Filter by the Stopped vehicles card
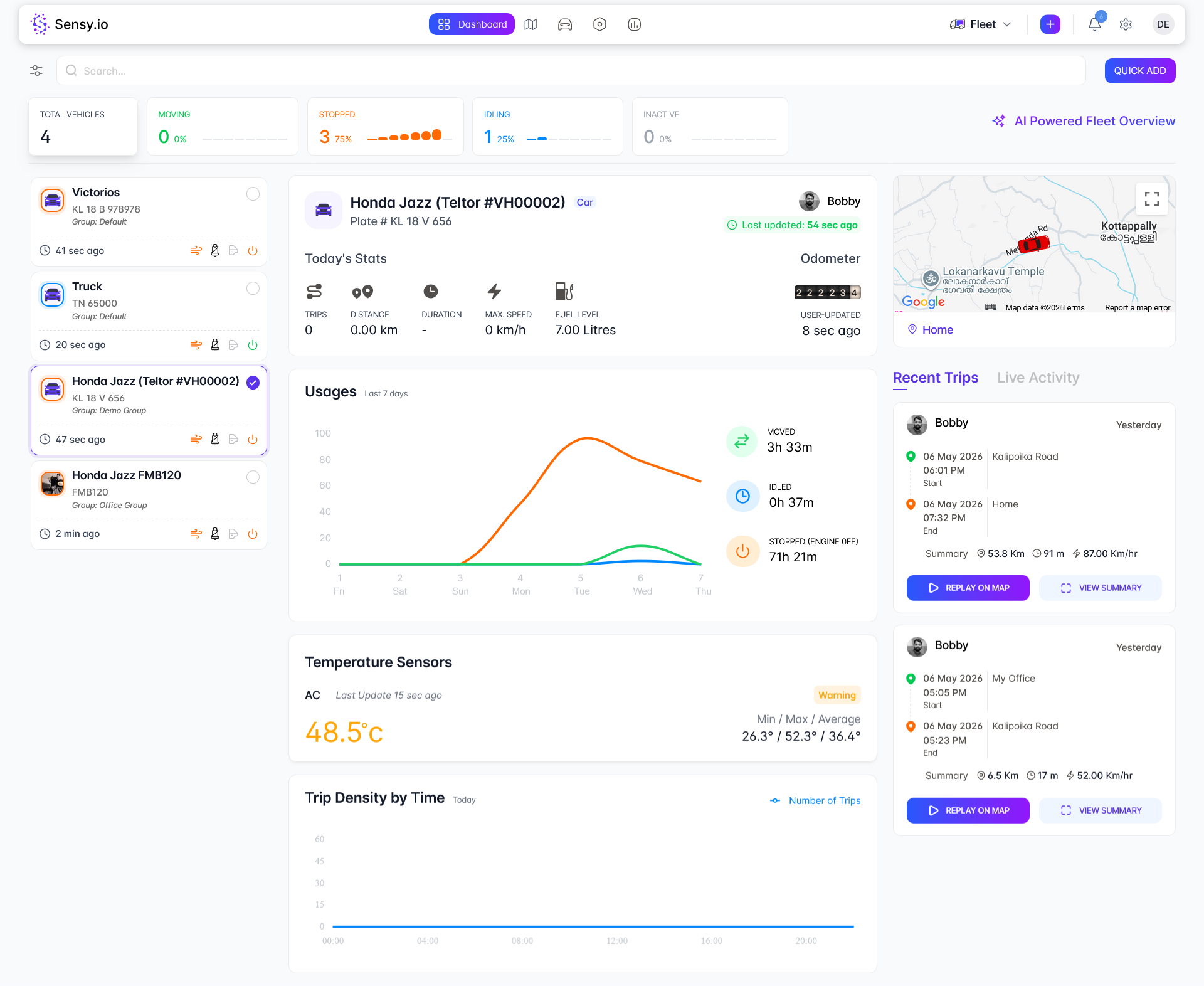The image size is (1204, 986). [386, 126]
